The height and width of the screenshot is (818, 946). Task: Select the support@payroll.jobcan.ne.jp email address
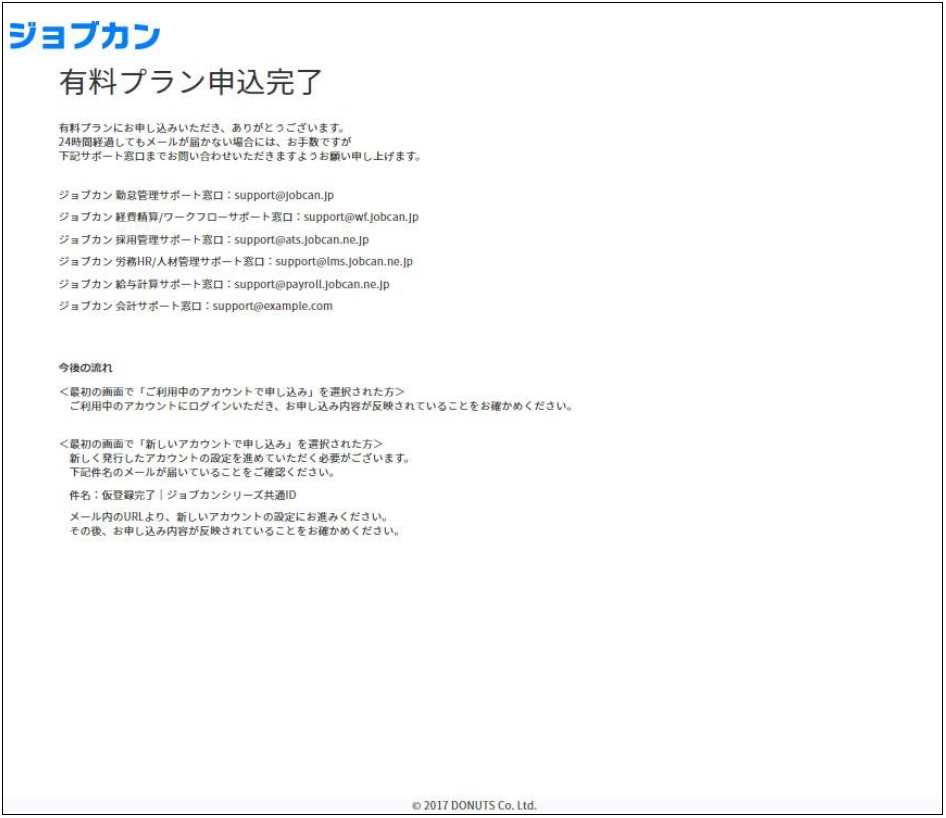311,284
